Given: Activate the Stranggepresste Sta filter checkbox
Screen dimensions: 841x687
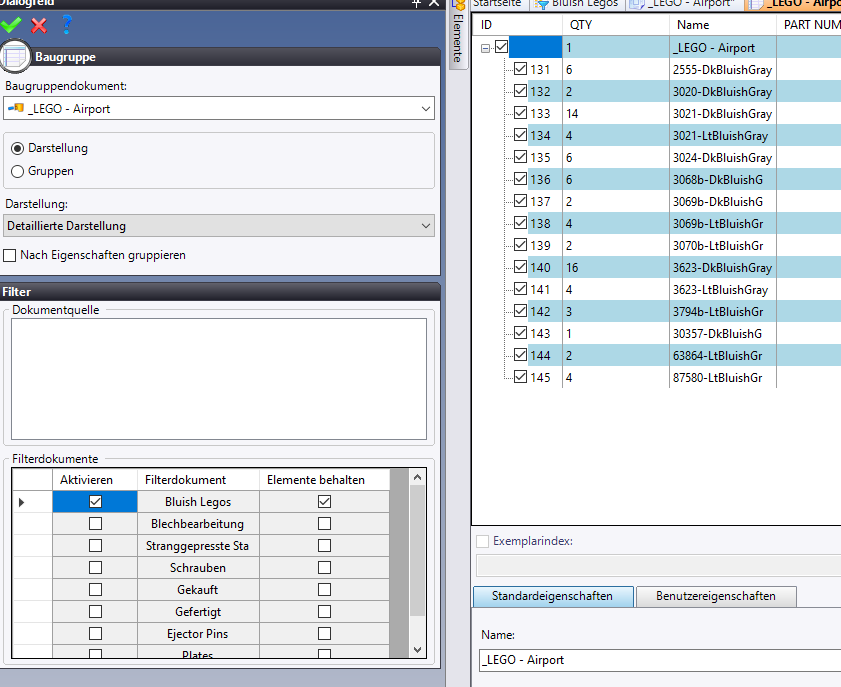Looking at the screenshot, I should tap(95, 545).
